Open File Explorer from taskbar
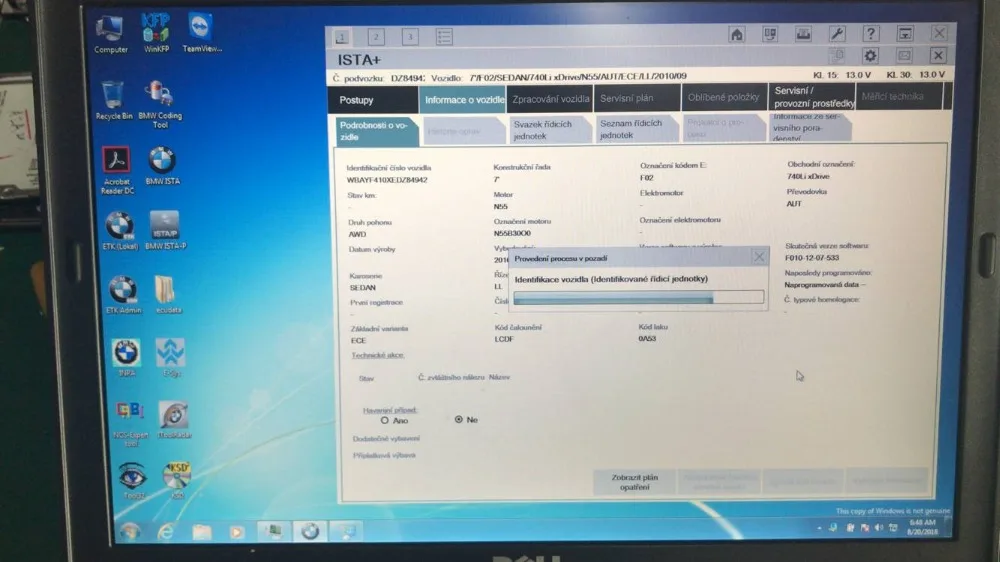The height and width of the screenshot is (562, 1000). 202,531
